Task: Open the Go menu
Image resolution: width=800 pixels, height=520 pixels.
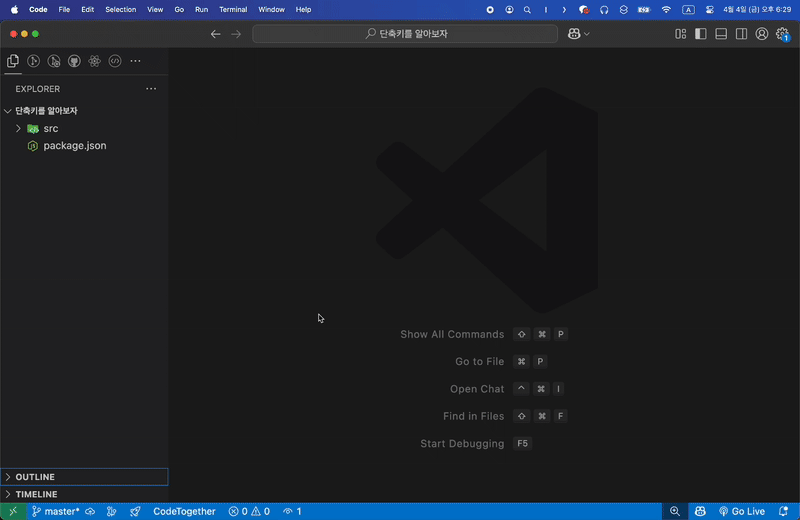Action: coord(179,10)
